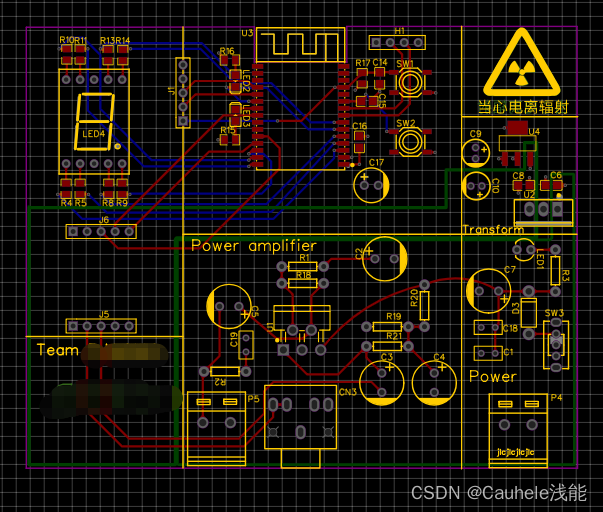Select resistor R20 footprint

424,306
